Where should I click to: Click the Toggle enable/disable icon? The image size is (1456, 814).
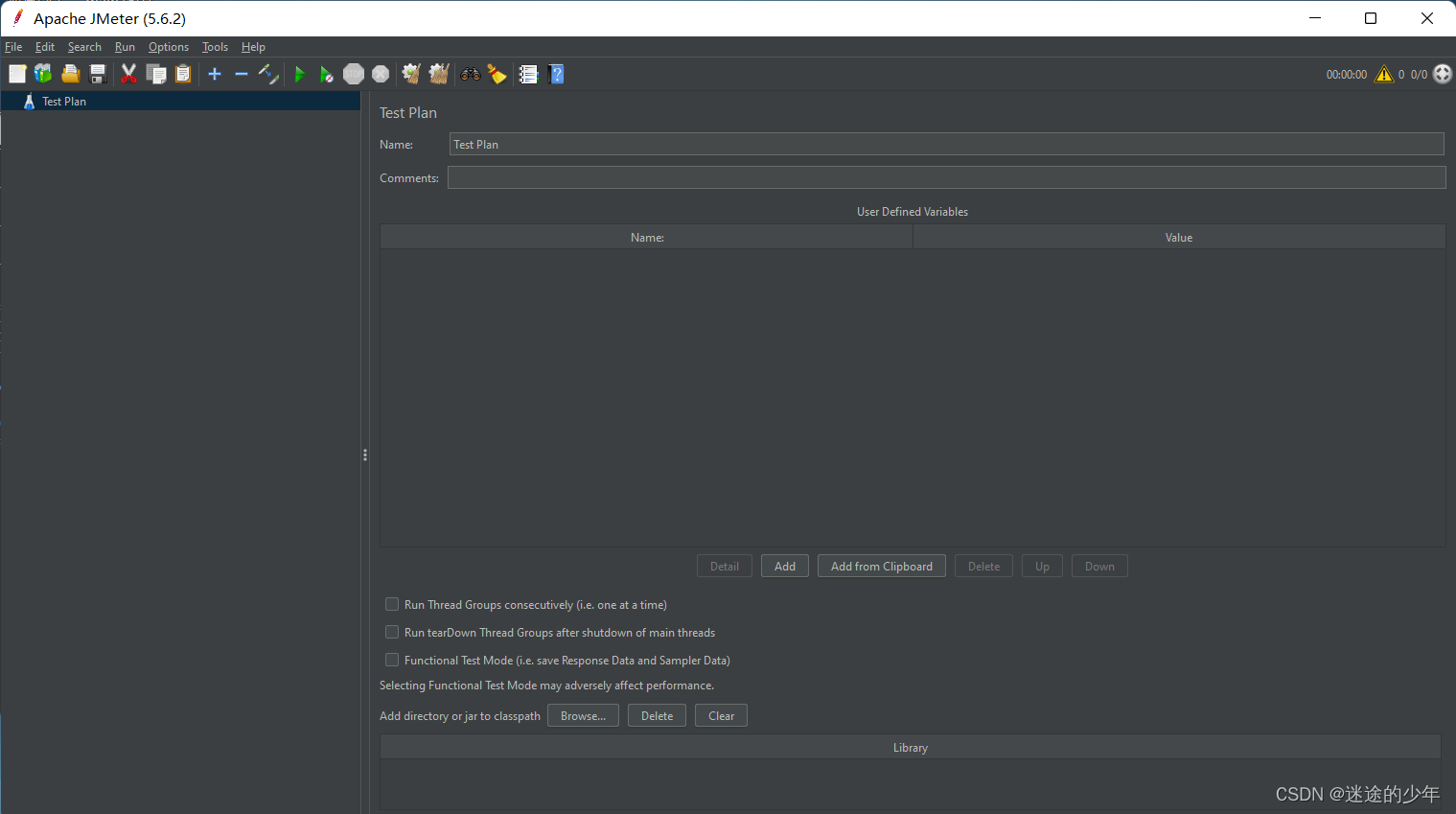pyautogui.click(x=268, y=74)
